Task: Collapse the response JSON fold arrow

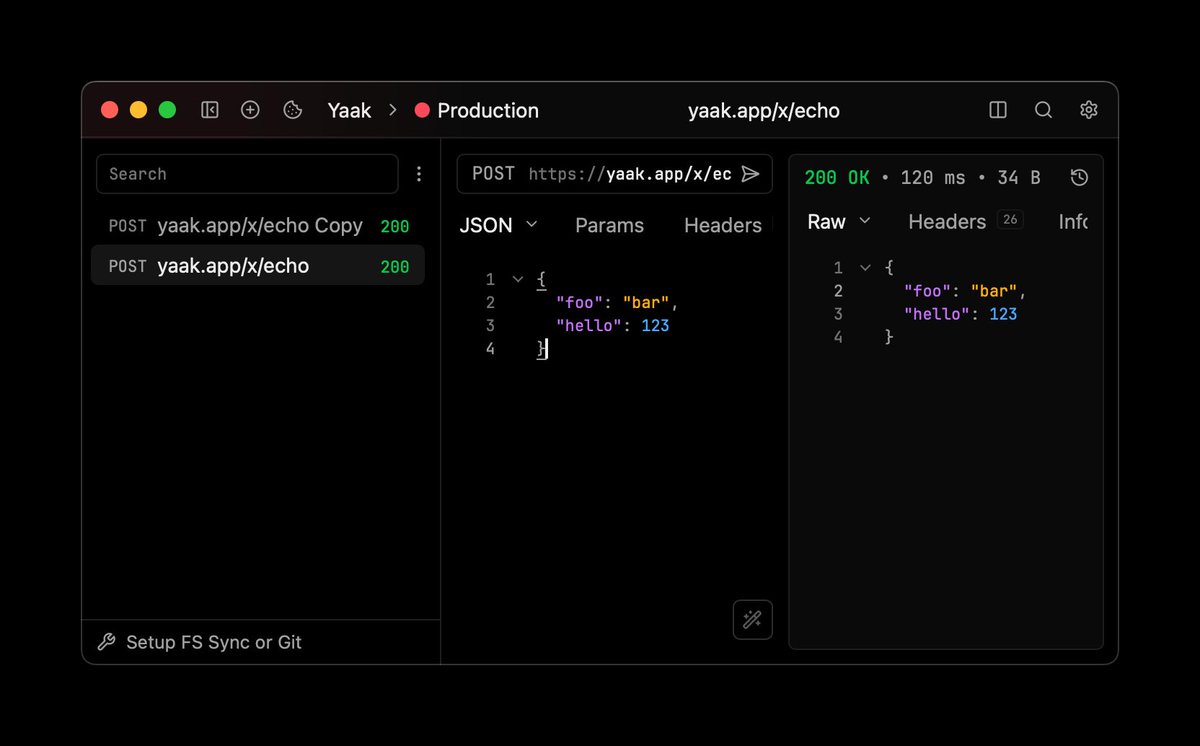Action: (865, 268)
